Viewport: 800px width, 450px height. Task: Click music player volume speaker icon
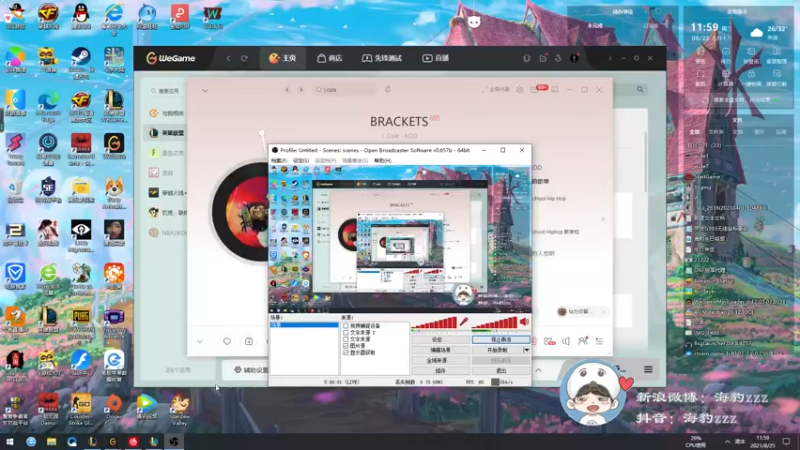click(x=566, y=341)
